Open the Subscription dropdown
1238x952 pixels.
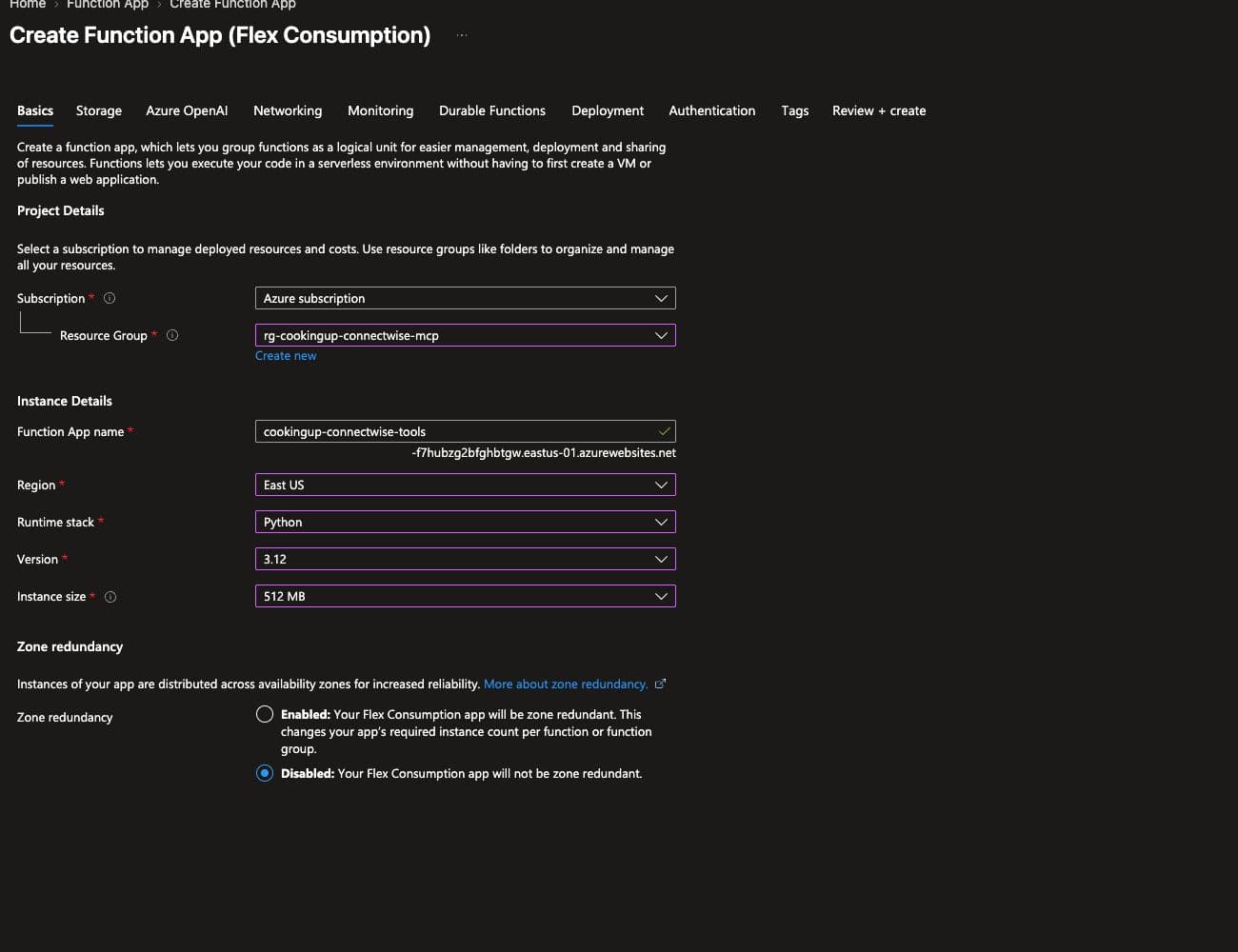465,298
